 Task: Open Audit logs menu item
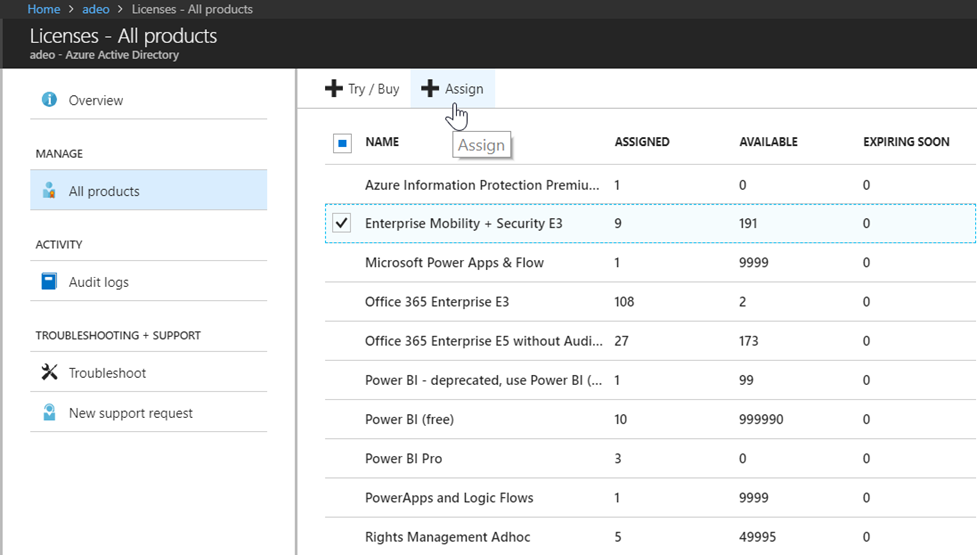(148, 282)
